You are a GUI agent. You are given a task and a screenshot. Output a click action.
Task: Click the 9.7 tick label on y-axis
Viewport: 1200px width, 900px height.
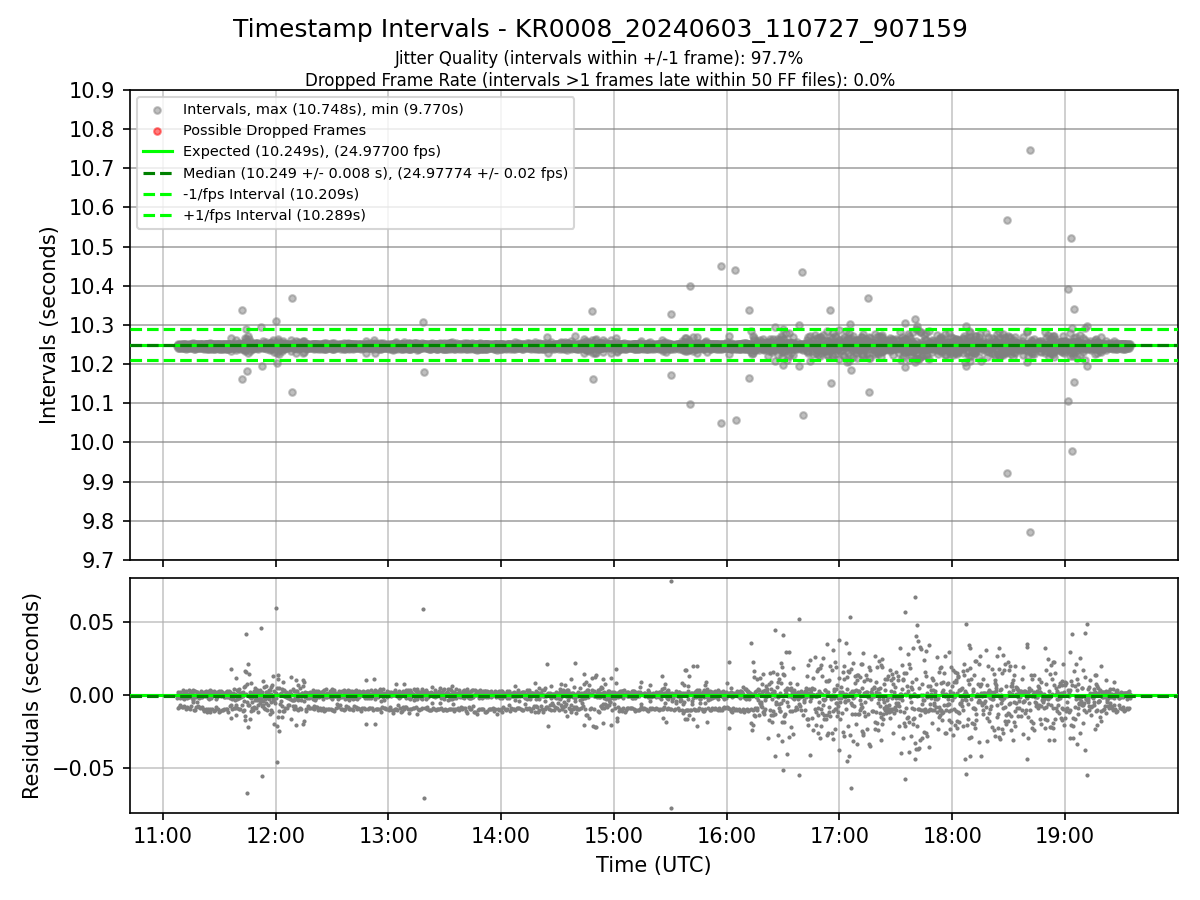click(99, 560)
